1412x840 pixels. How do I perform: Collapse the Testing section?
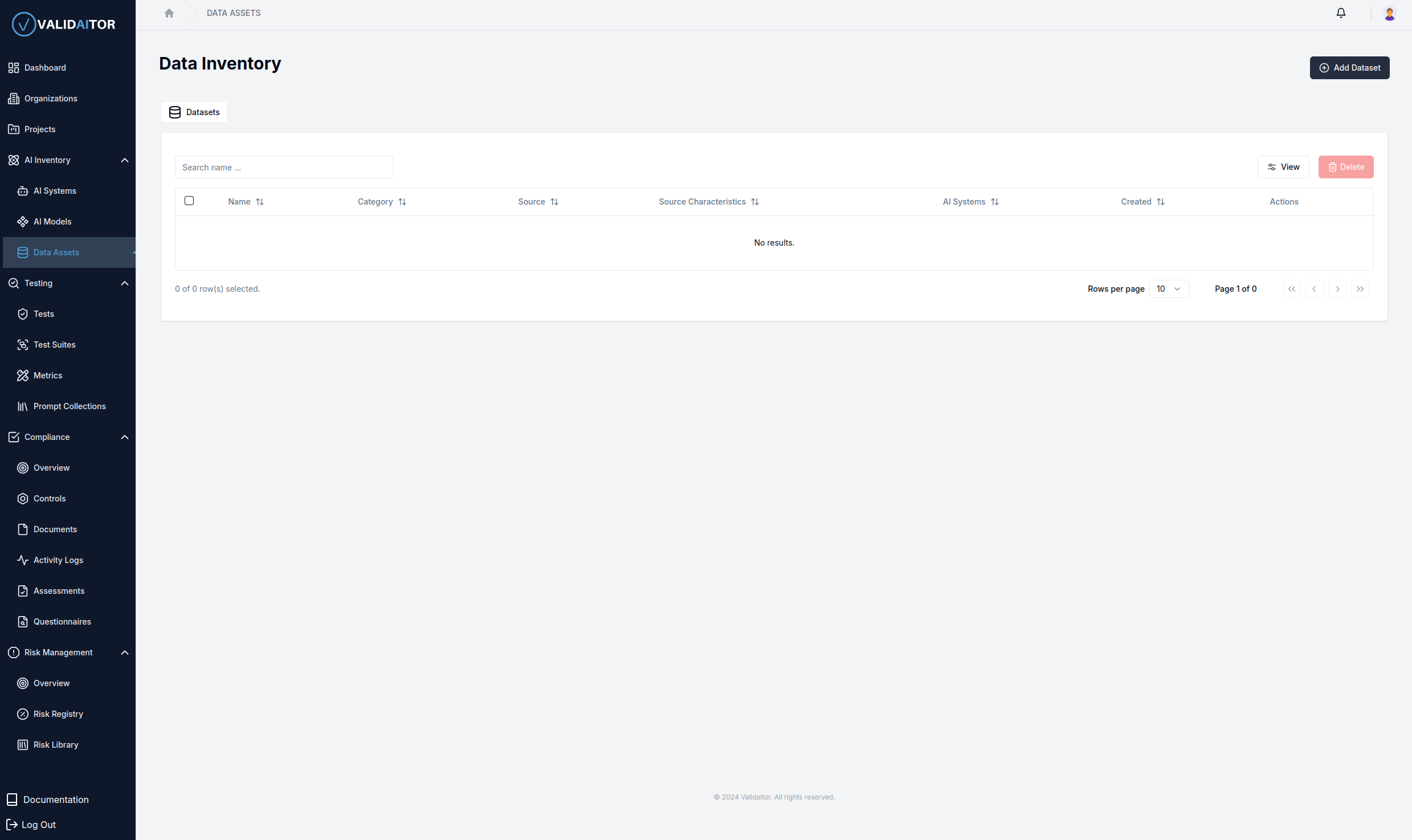point(125,283)
